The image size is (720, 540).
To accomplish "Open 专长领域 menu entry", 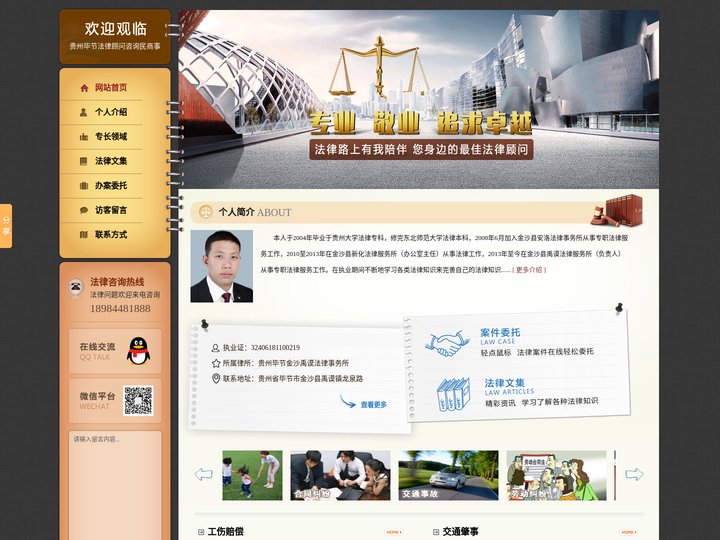I will click(111, 136).
